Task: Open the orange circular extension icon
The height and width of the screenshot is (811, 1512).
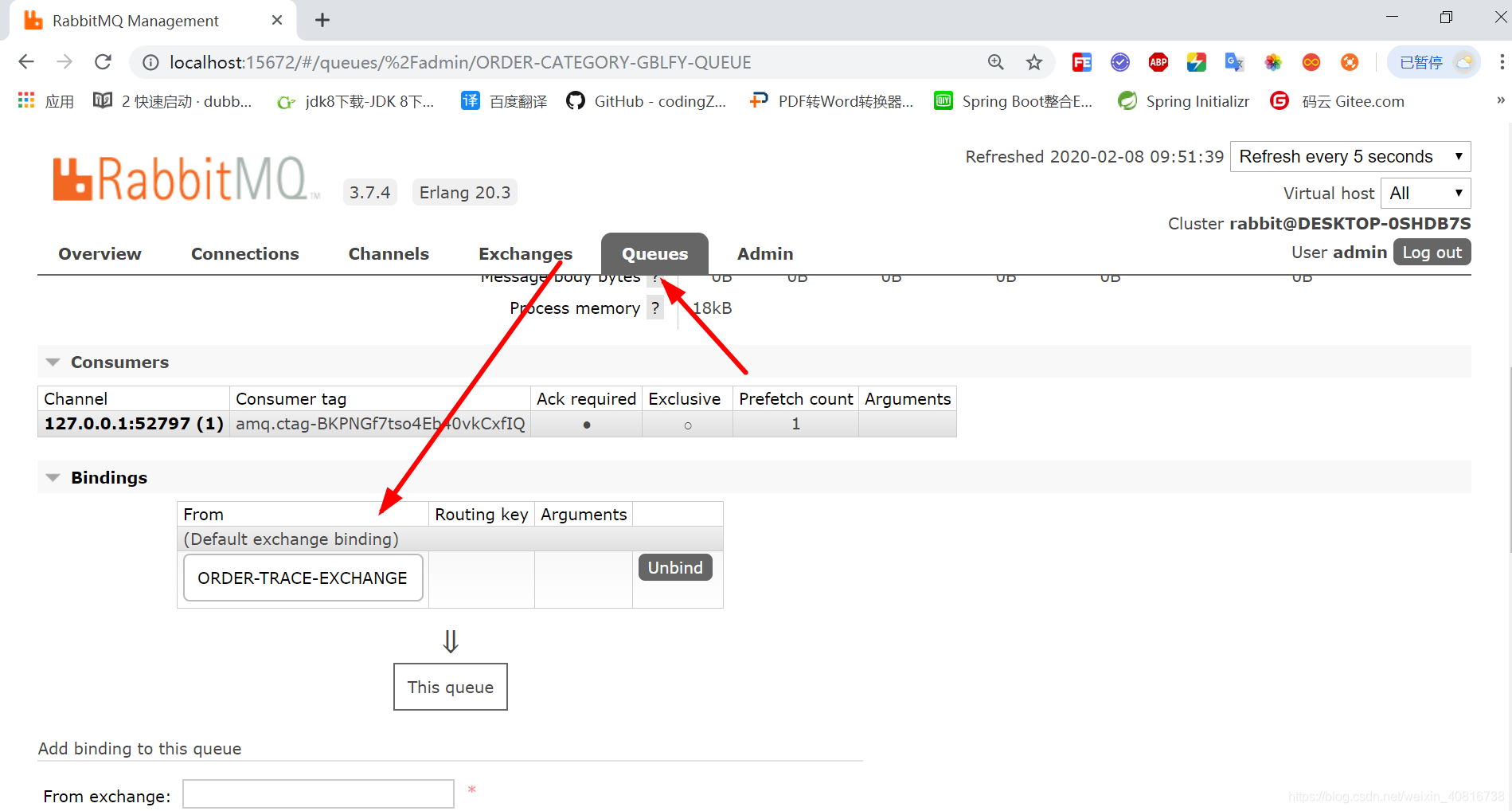Action: tap(1350, 62)
